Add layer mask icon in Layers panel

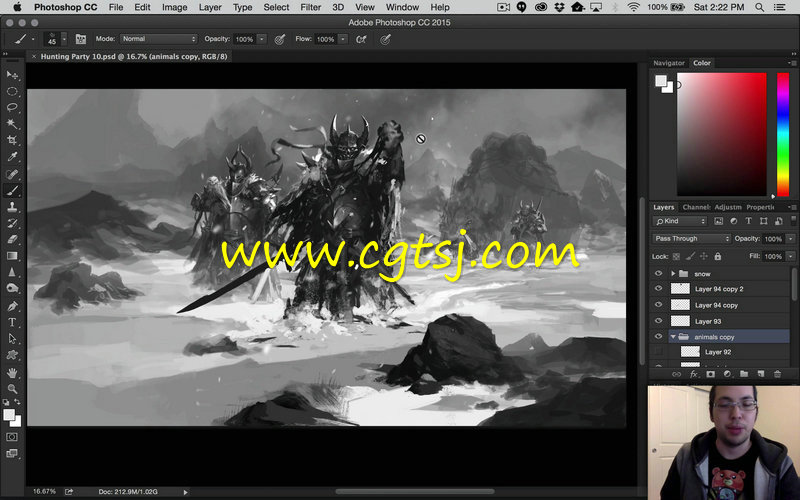coord(710,374)
